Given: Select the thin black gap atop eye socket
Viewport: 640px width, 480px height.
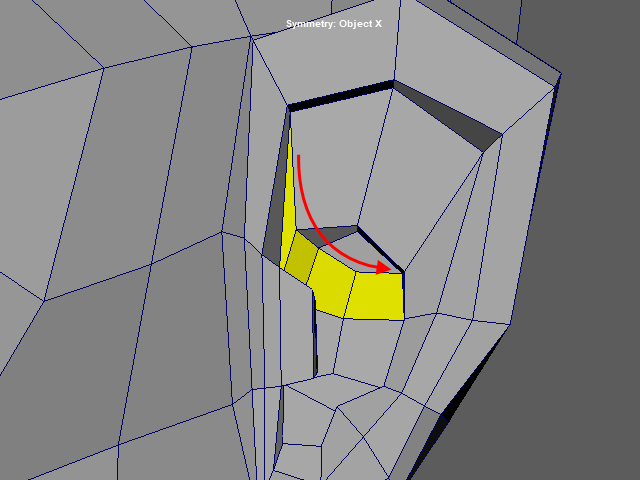Looking at the screenshot, I should pos(340,96).
